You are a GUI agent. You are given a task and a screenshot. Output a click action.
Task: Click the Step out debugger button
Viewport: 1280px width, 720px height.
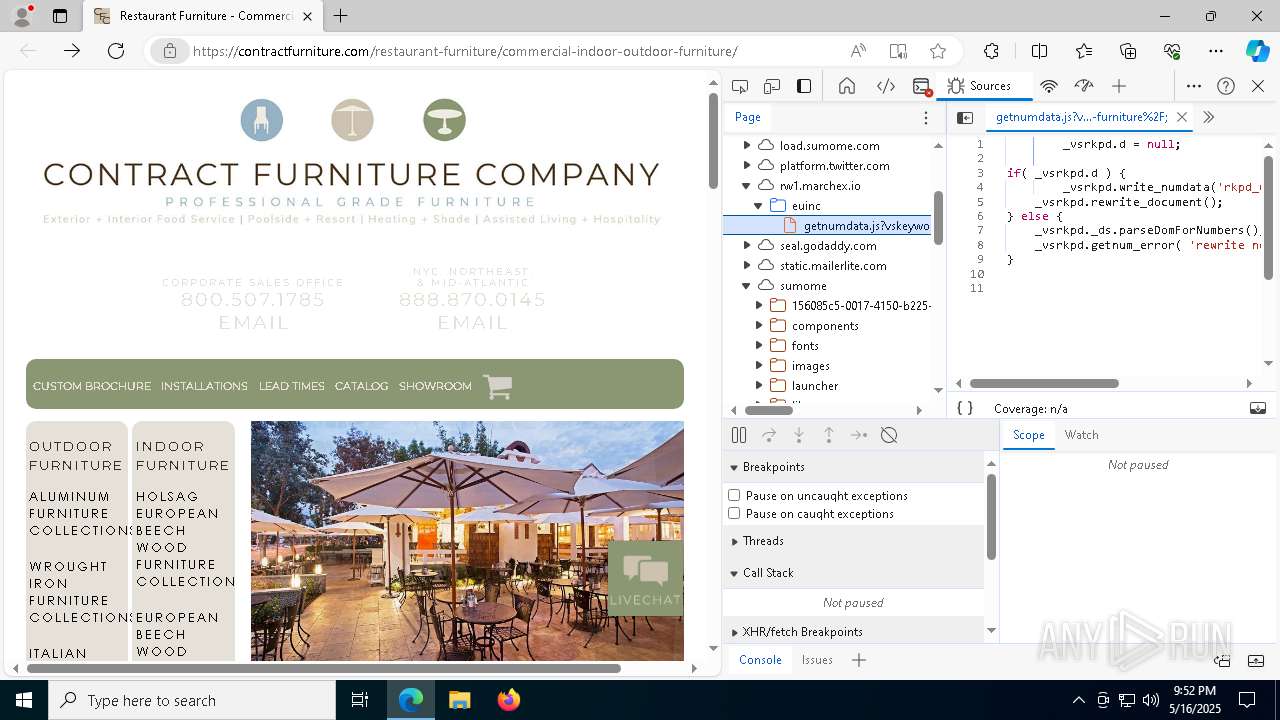click(x=829, y=435)
